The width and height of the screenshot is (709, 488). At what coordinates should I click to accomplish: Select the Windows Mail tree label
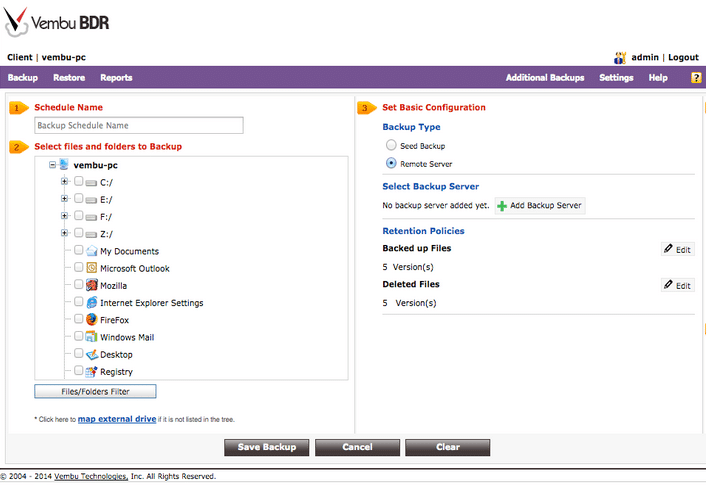127,337
